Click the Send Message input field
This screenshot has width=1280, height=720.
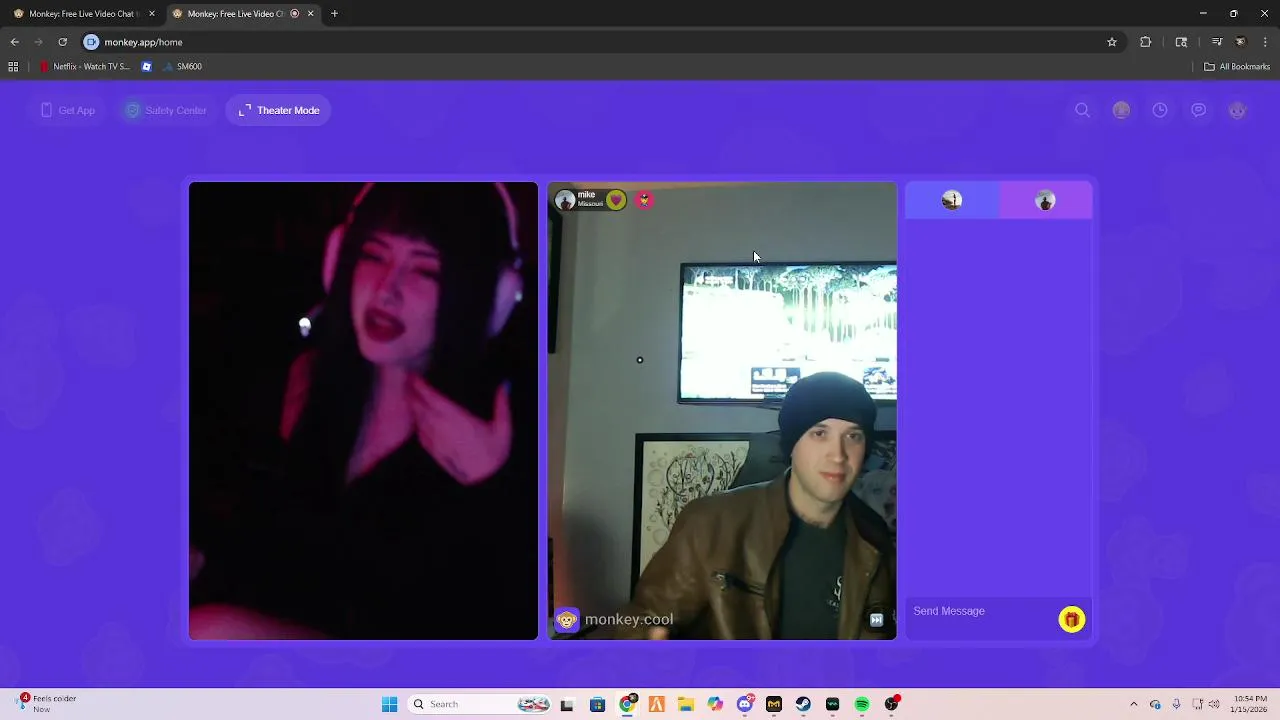point(980,611)
